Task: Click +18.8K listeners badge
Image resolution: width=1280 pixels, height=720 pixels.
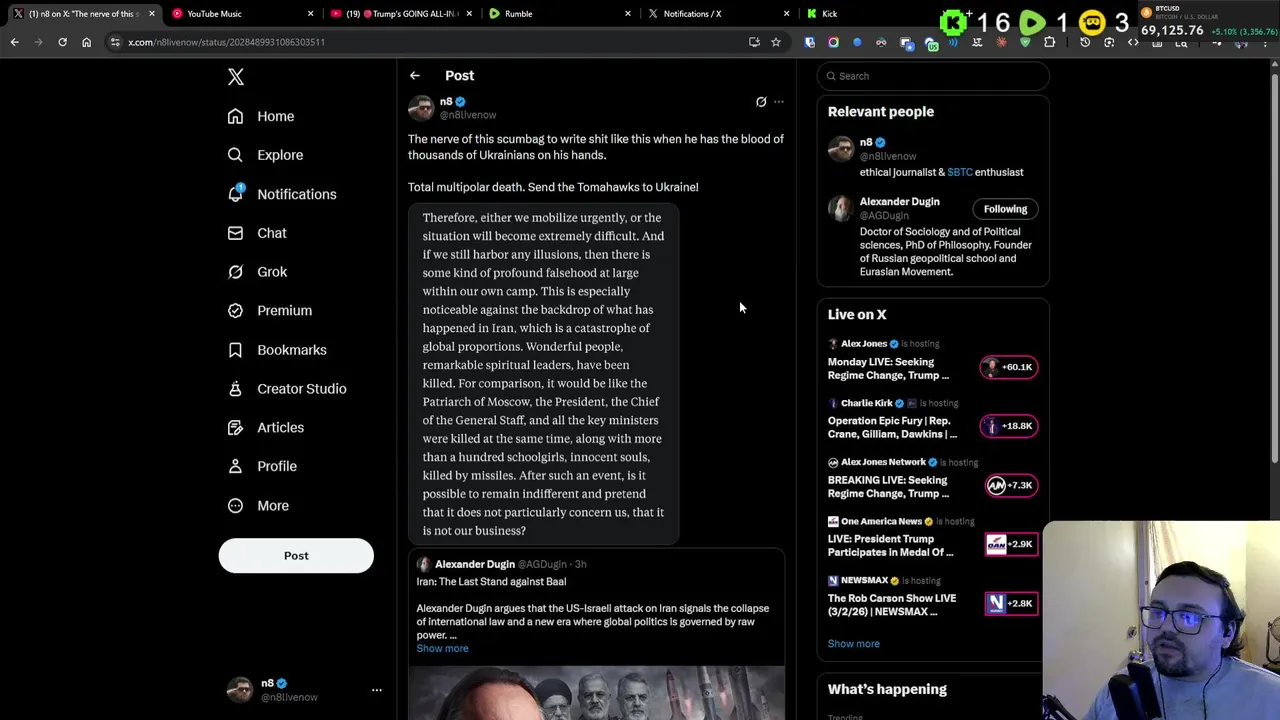Action: [1009, 426]
